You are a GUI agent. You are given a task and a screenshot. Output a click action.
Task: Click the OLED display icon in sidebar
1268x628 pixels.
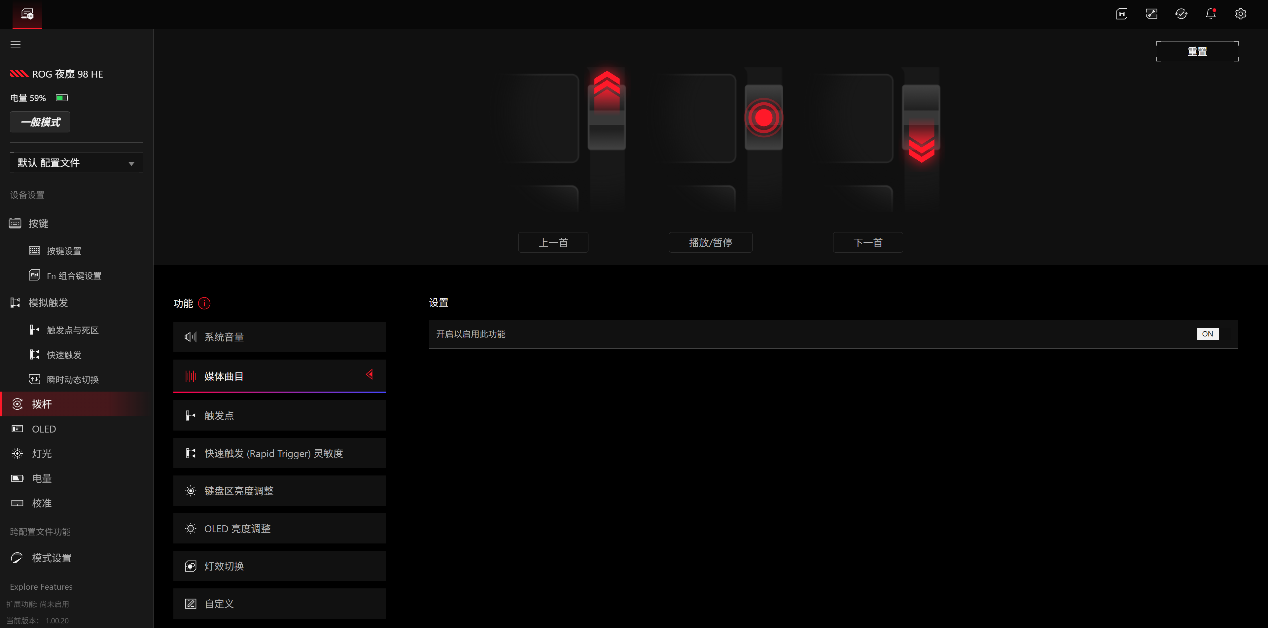point(17,429)
